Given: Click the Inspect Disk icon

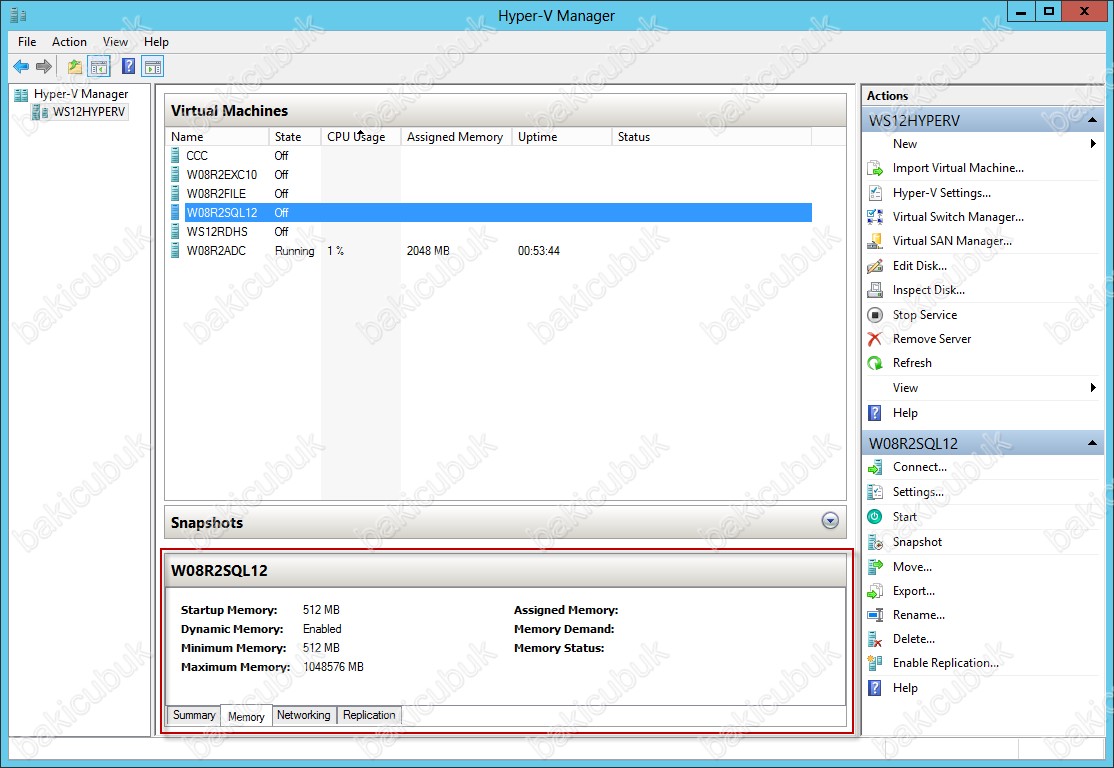Looking at the screenshot, I should coord(875,290).
